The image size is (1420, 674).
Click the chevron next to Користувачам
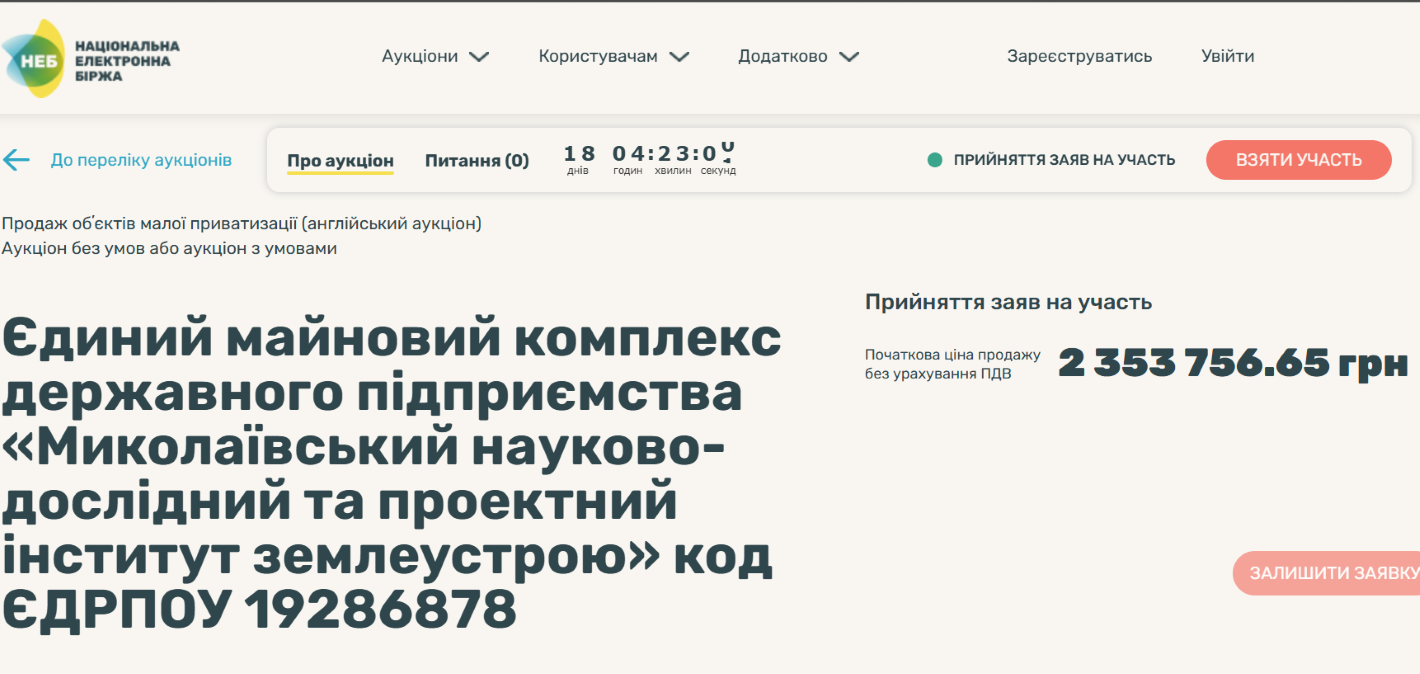[x=680, y=57]
